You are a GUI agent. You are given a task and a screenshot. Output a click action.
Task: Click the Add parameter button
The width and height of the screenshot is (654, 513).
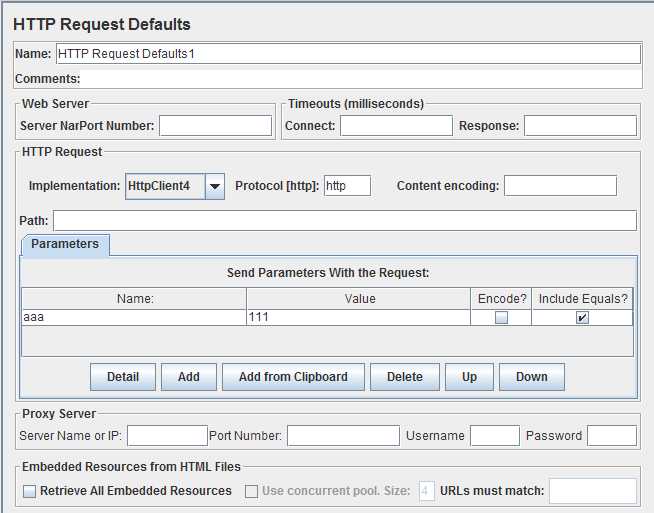point(189,377)
